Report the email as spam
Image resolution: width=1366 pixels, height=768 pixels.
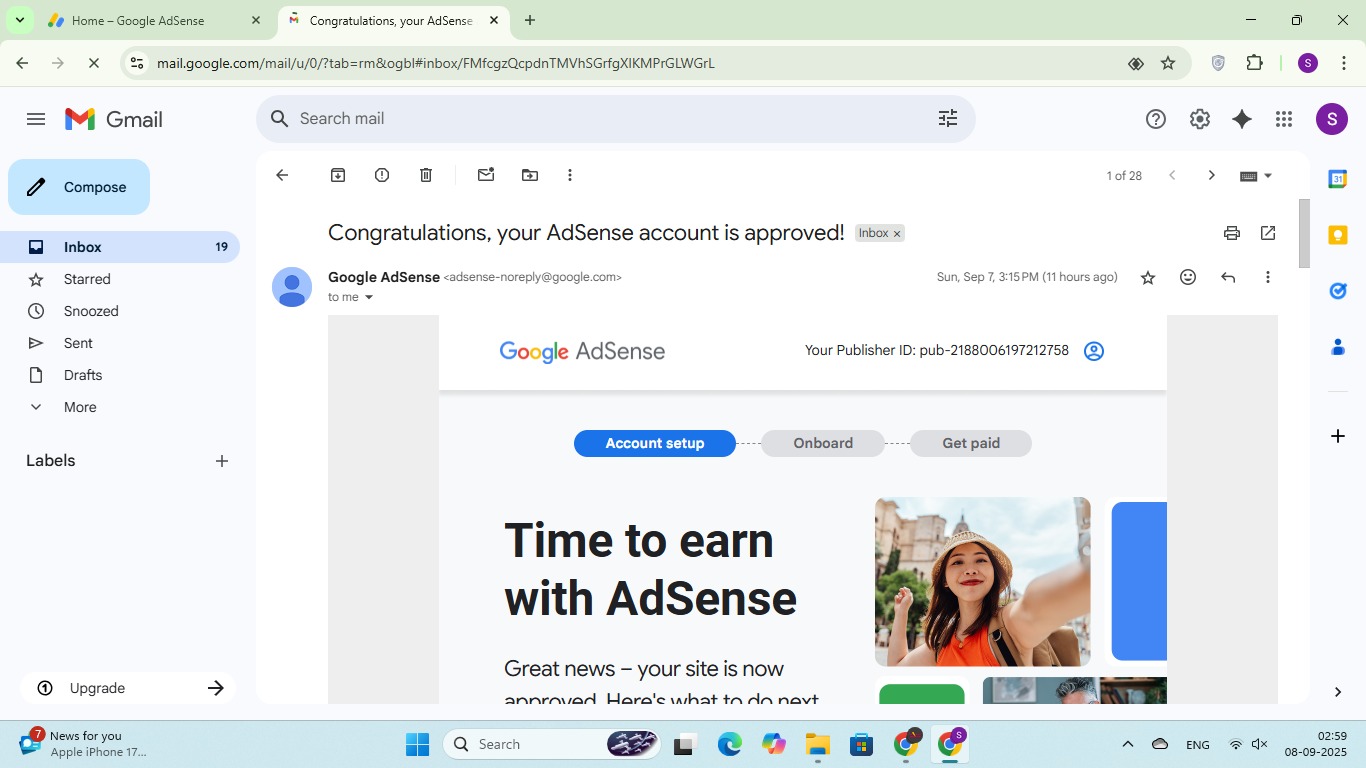pos(382,175)
